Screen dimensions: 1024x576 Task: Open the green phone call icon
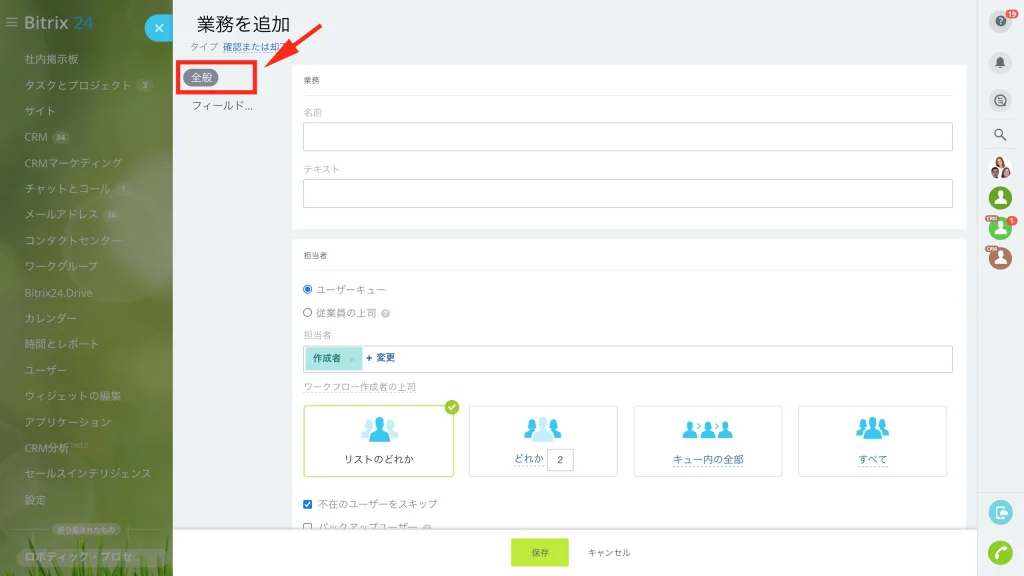click(x=1000, y=552)
